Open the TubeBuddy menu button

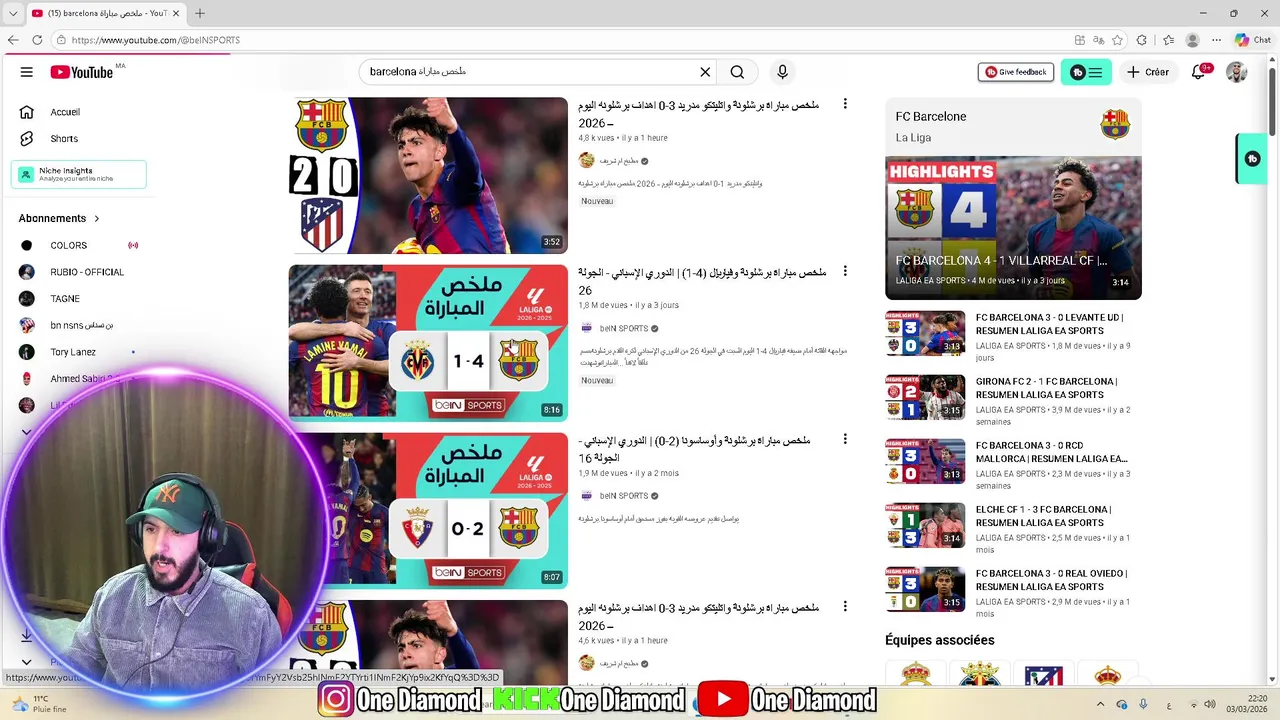click(1086, 72)
